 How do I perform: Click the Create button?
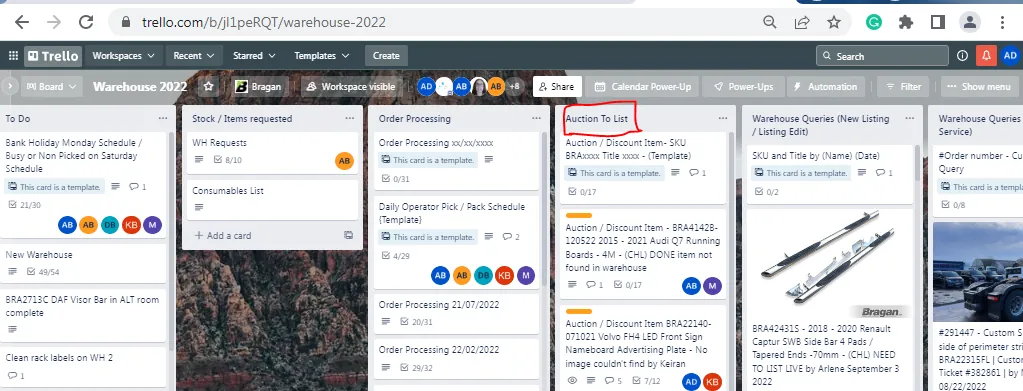click(386, 55)
